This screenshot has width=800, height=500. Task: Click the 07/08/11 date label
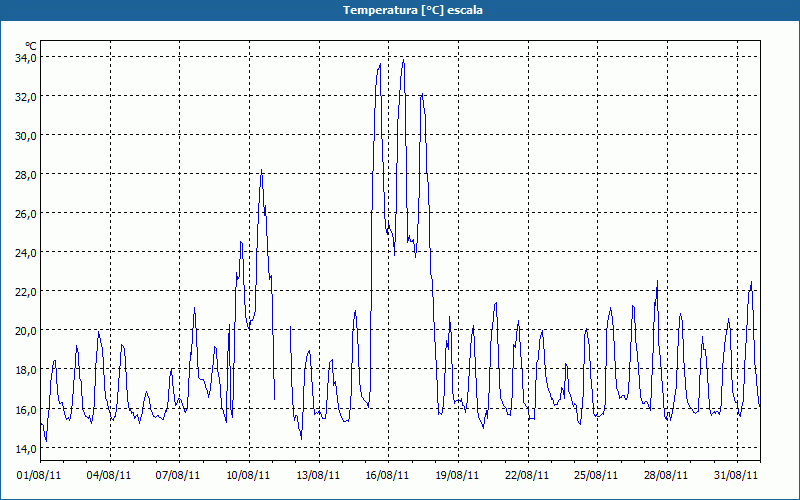coord(178,475)
